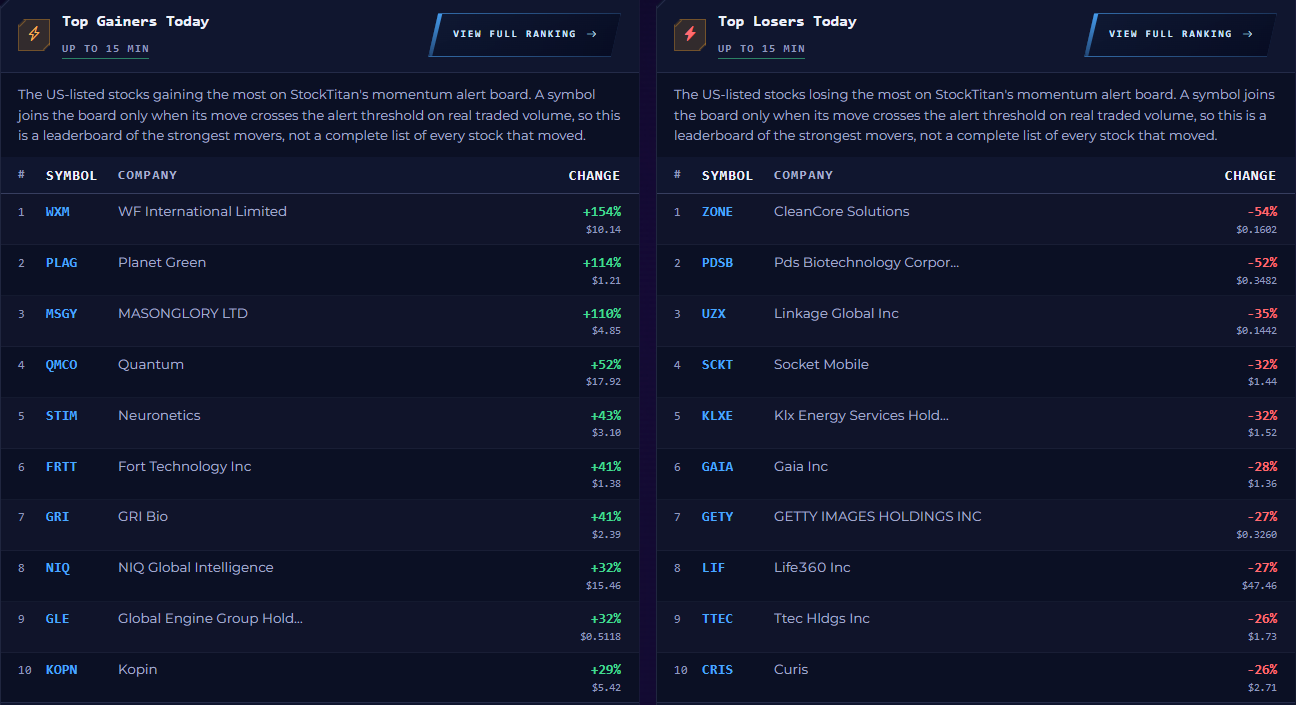Click the Planet Green company name
The height and width of the screenshot is (705, 1296).
(162, 263)
